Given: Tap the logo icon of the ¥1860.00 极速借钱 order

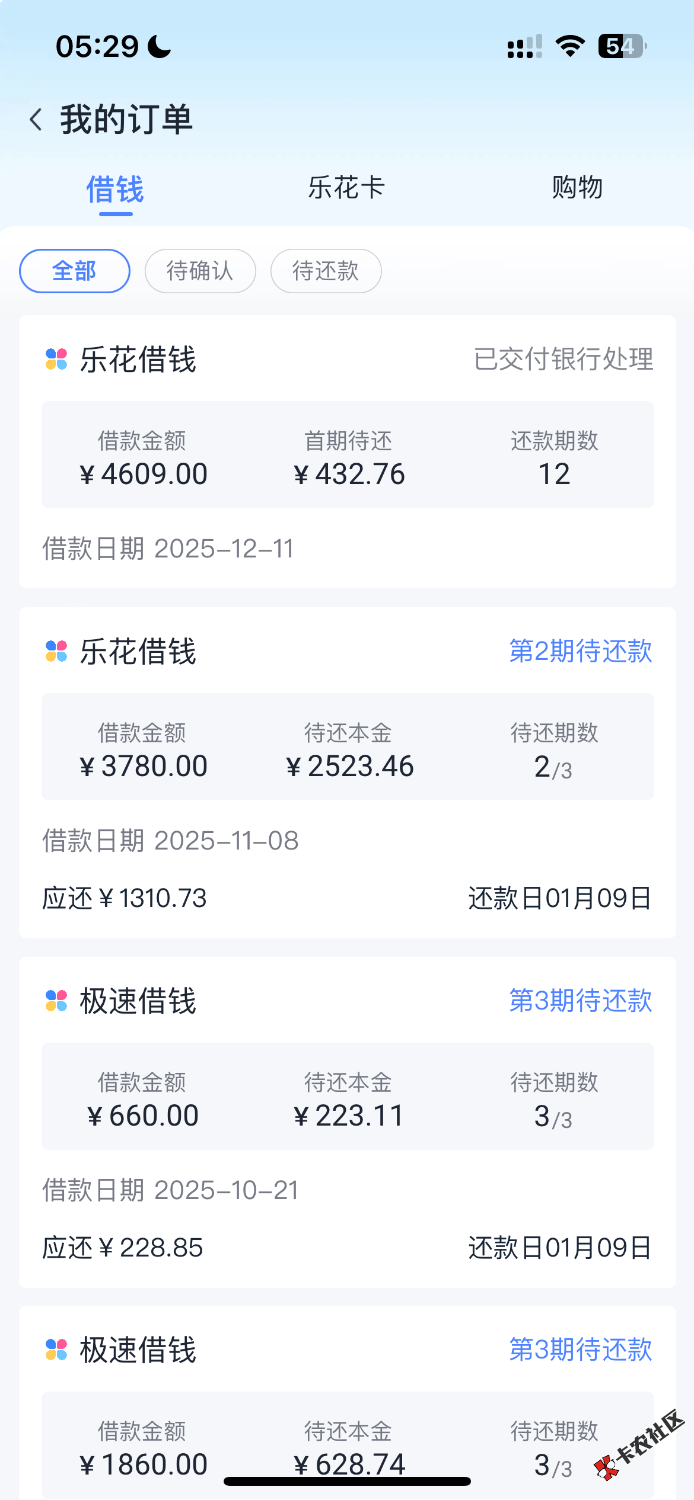Looking at the screenshot, I should pos(56,1350).
